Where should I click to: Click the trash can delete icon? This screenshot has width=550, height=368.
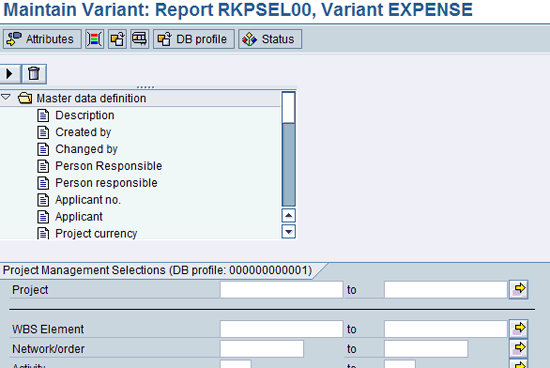click(x=34, y=74)
